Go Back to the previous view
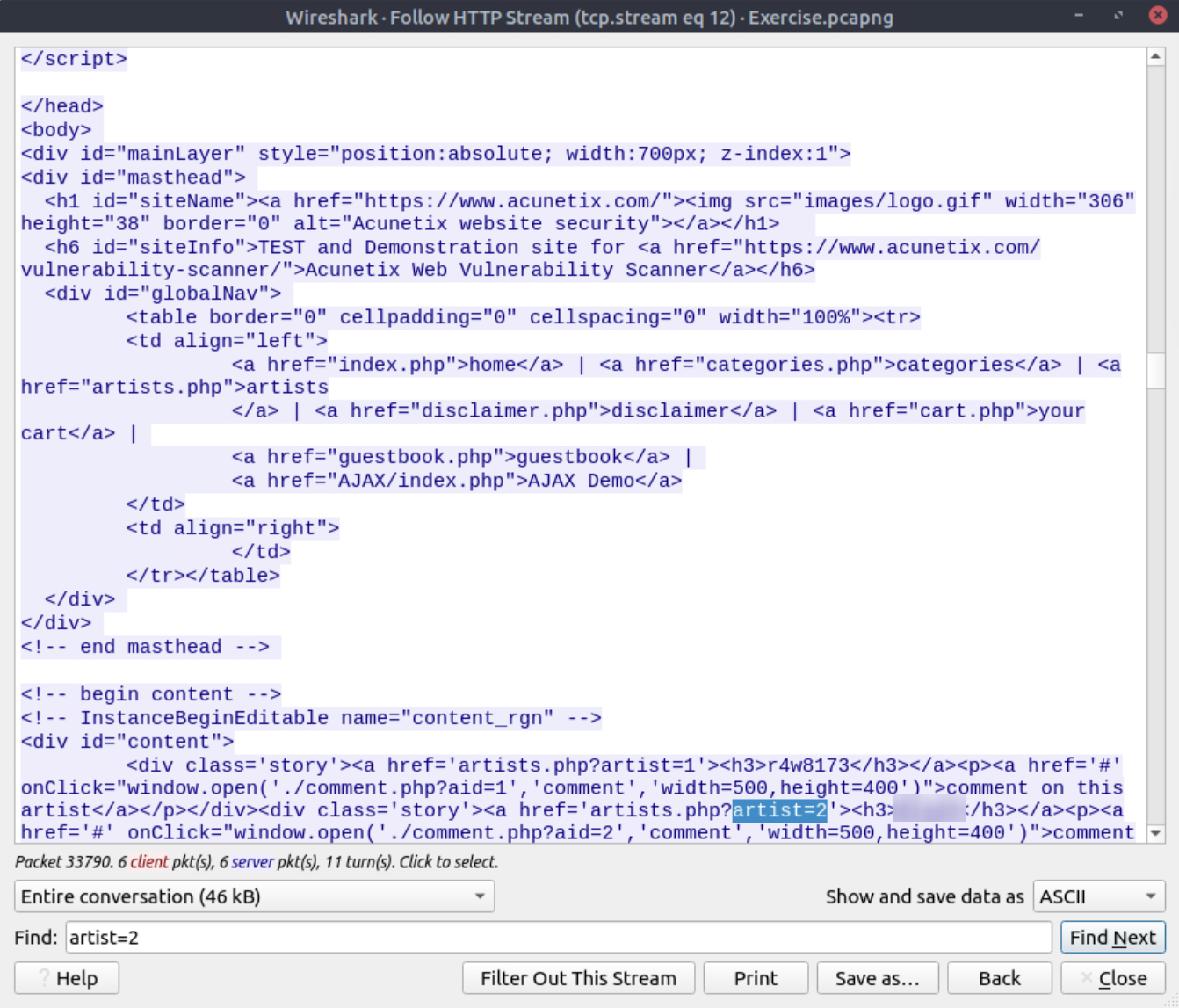1179x1008 pixels. [x=999, y=978]
